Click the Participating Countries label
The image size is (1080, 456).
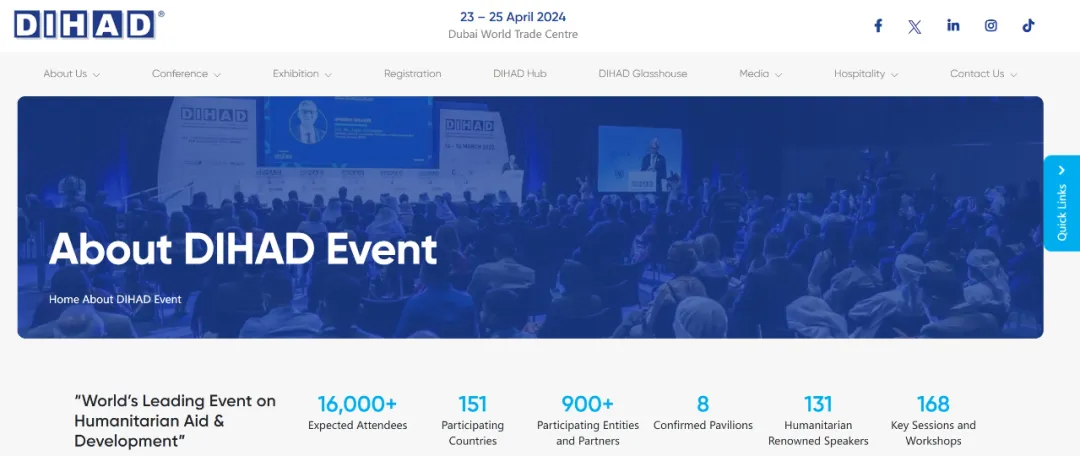click(x=472, y=433)
